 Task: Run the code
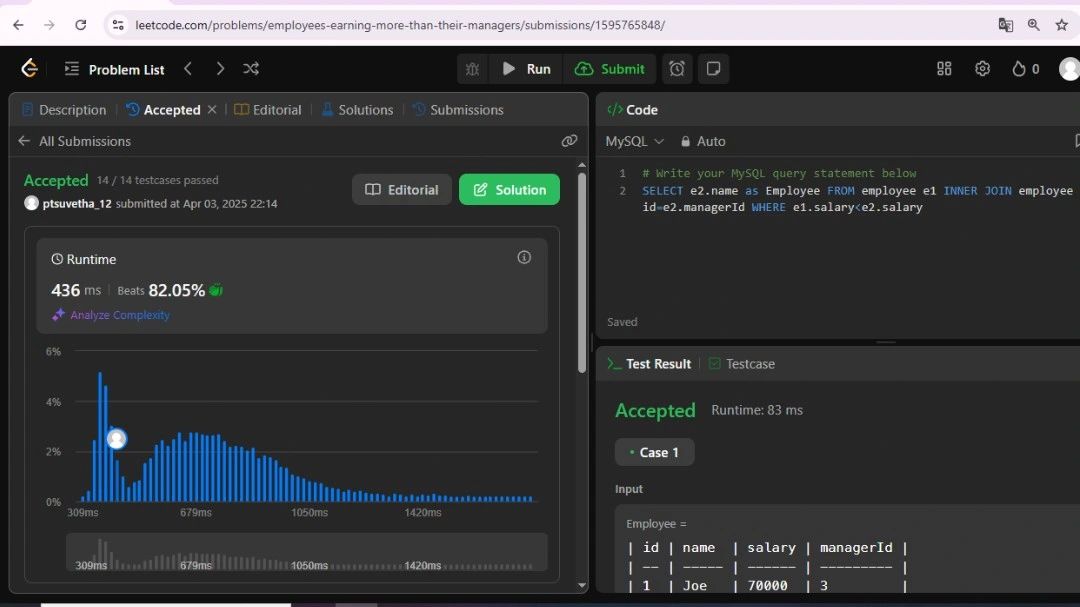click(526, 69)
